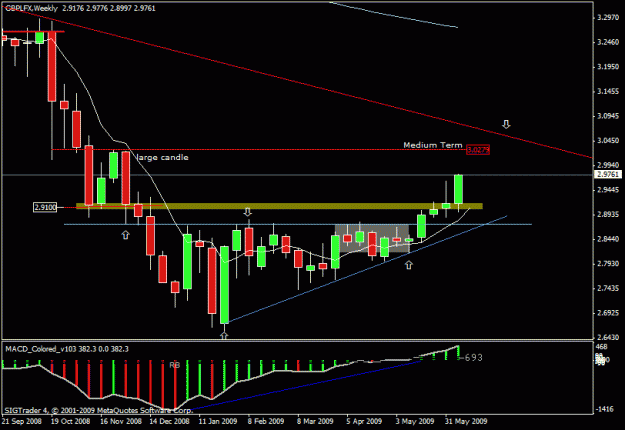Select the light blue horizontal line near 2.8935

(297, 224)
